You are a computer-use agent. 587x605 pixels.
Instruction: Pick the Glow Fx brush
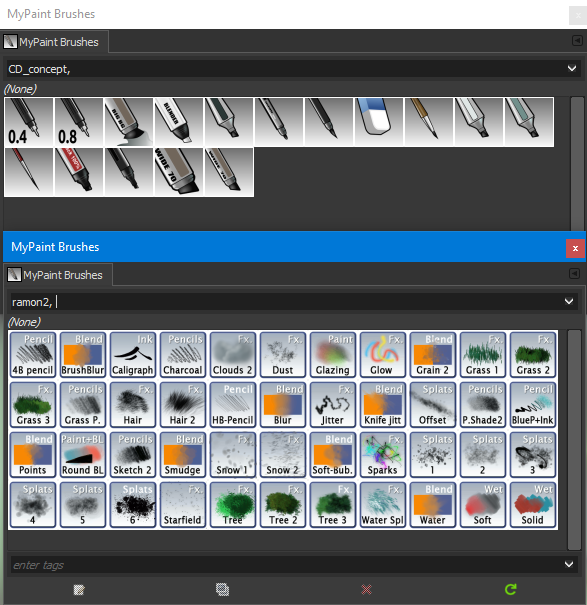383,354
